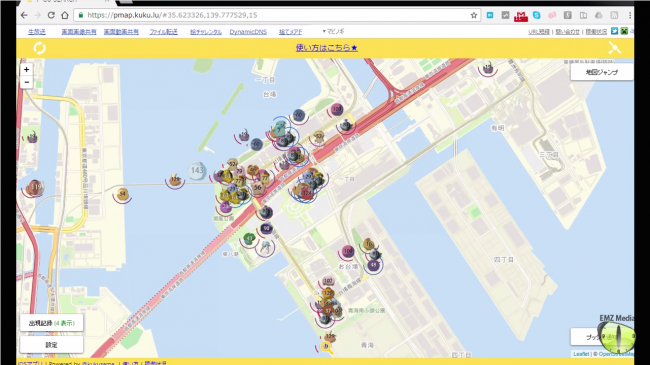
Task: Bookmark page with the star icon
Action: (474, 15)
